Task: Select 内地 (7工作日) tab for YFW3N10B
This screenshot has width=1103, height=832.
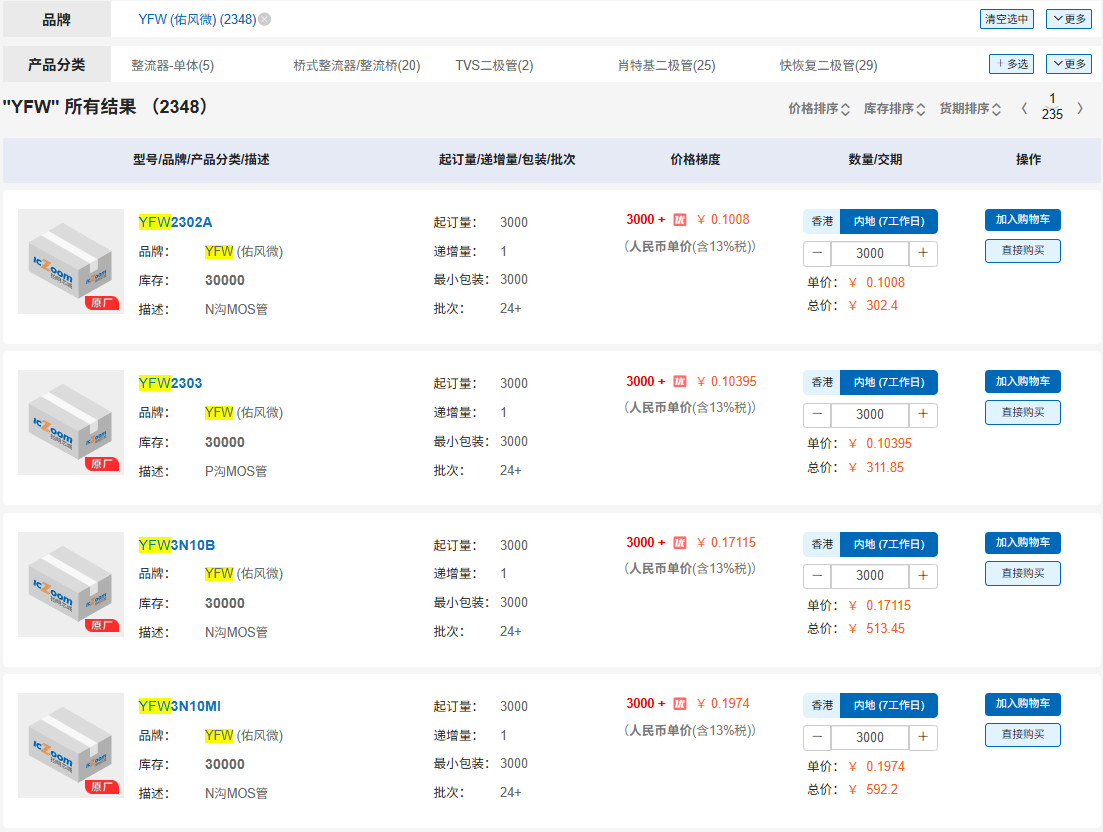Action: [x=889, y=544]
